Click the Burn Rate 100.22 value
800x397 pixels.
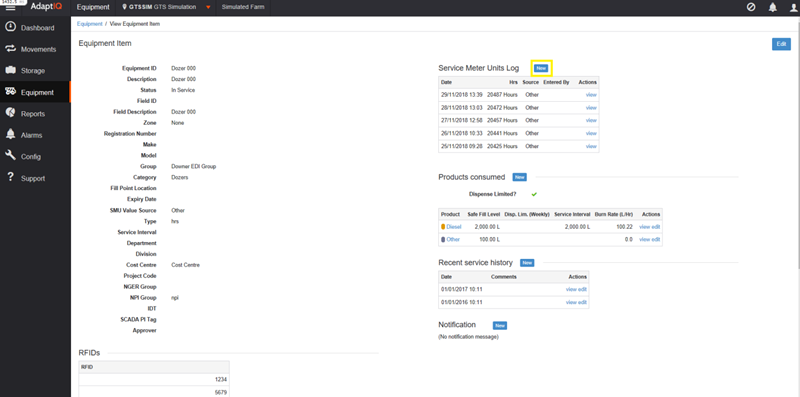pos(624,227)
